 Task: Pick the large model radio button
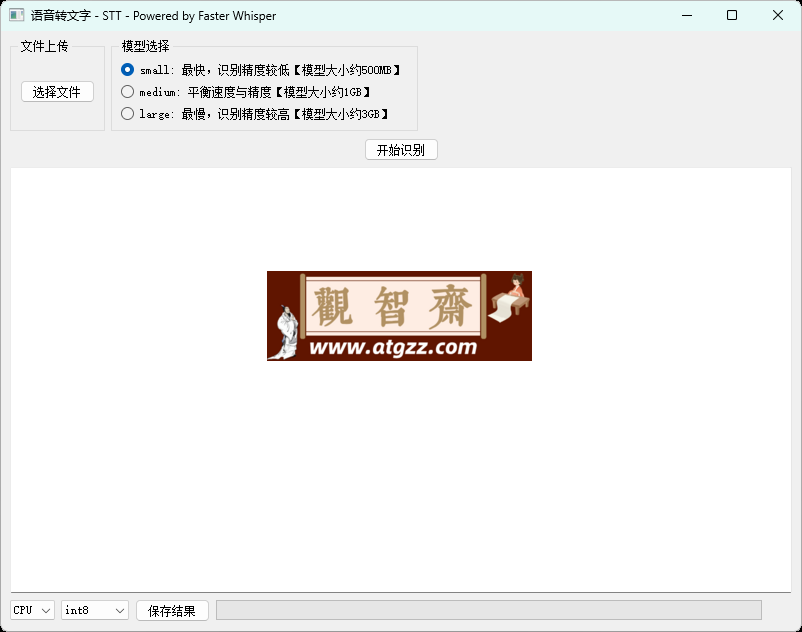tap(127, 114)
